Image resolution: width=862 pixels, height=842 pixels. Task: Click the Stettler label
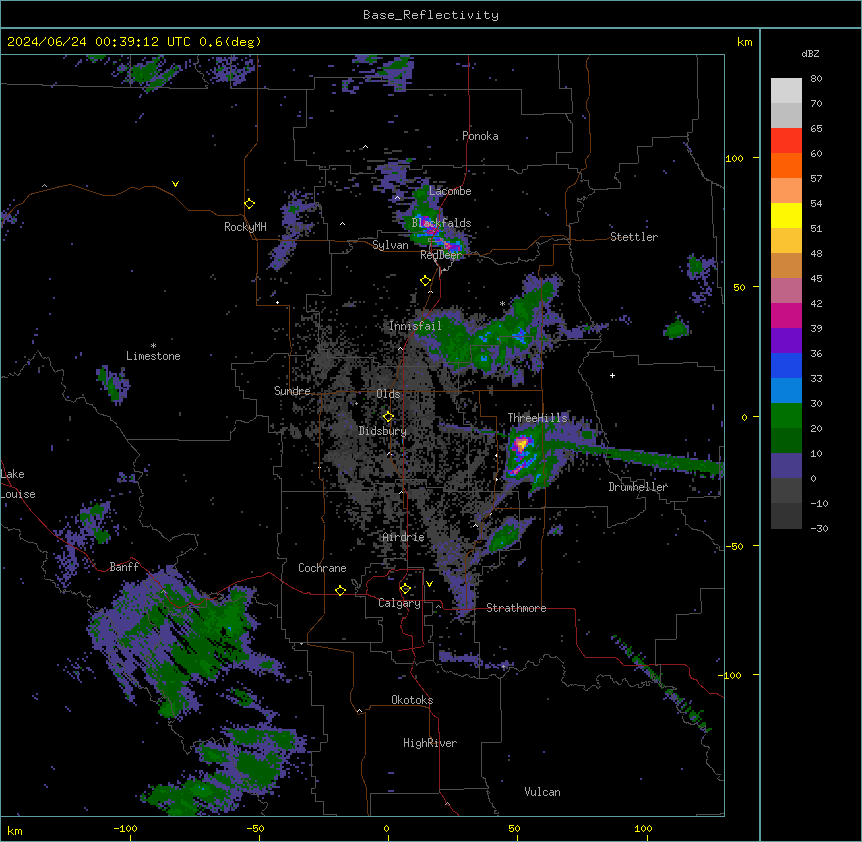634,237
